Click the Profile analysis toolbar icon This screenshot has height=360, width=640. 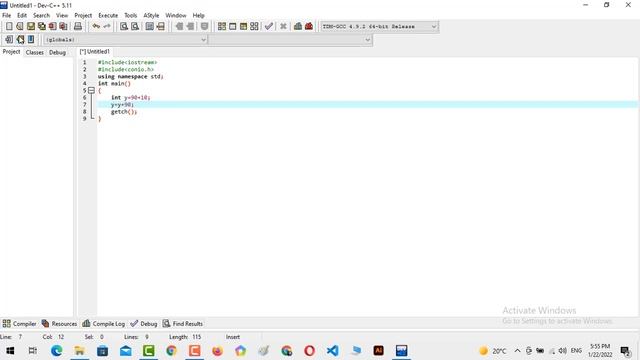click(298, 27)
